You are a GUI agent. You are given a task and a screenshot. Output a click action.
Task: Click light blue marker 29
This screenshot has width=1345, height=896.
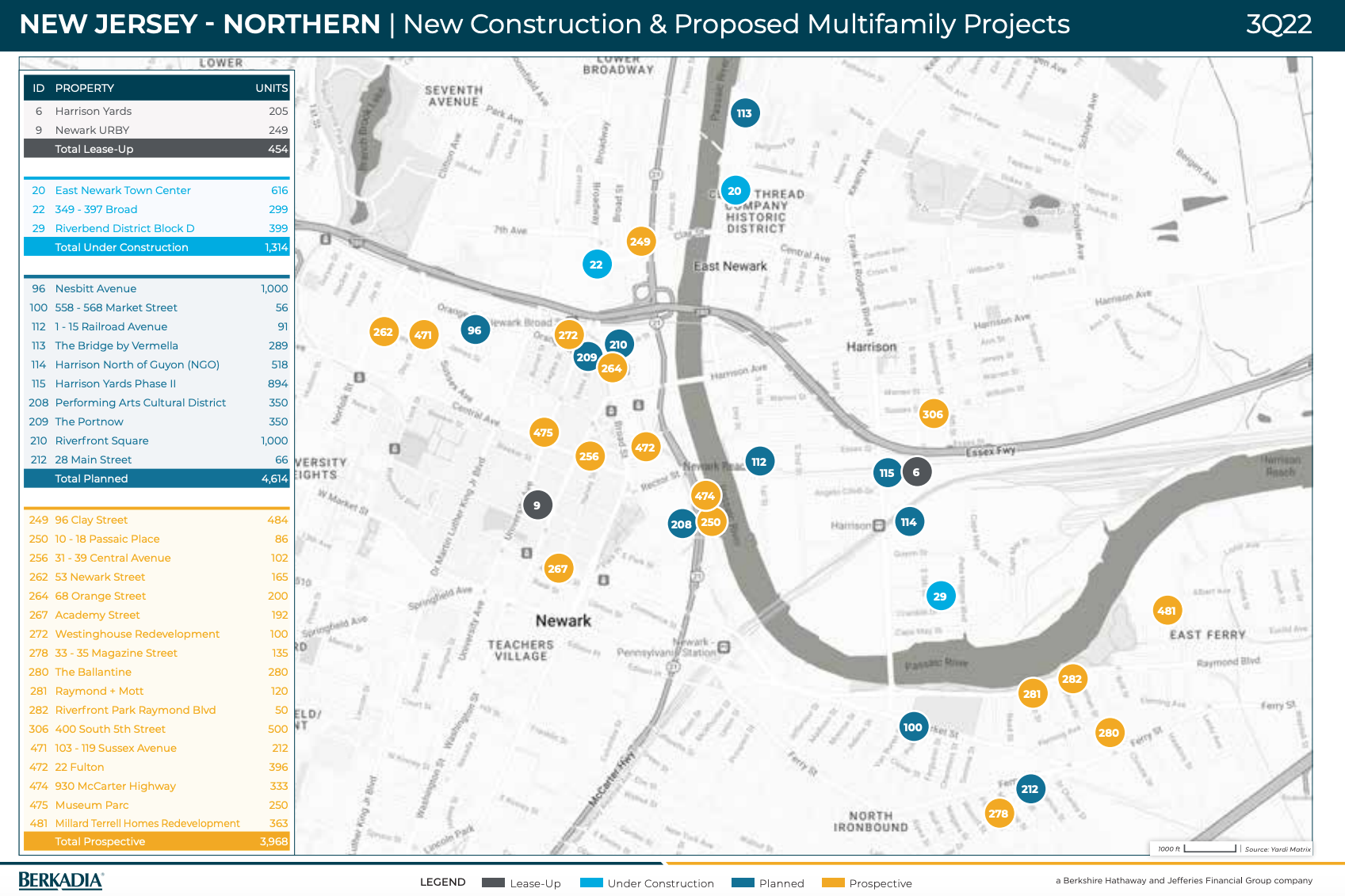[x=940, y=597]
